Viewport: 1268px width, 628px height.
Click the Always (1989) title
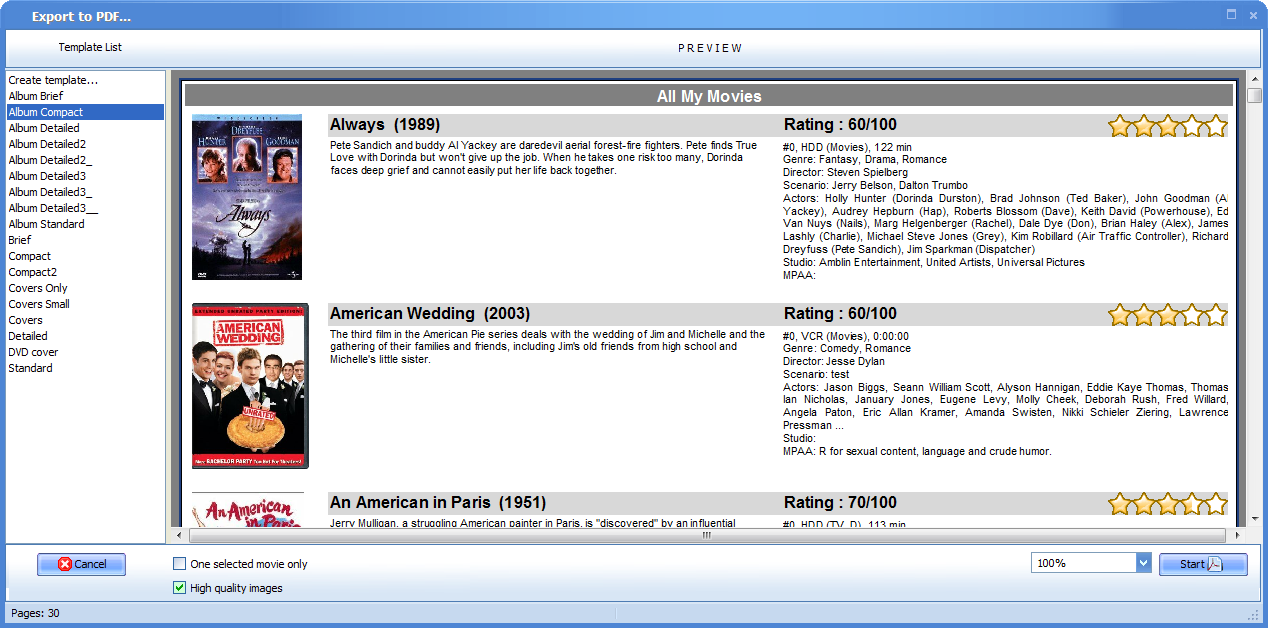click(x=385, y=125)
